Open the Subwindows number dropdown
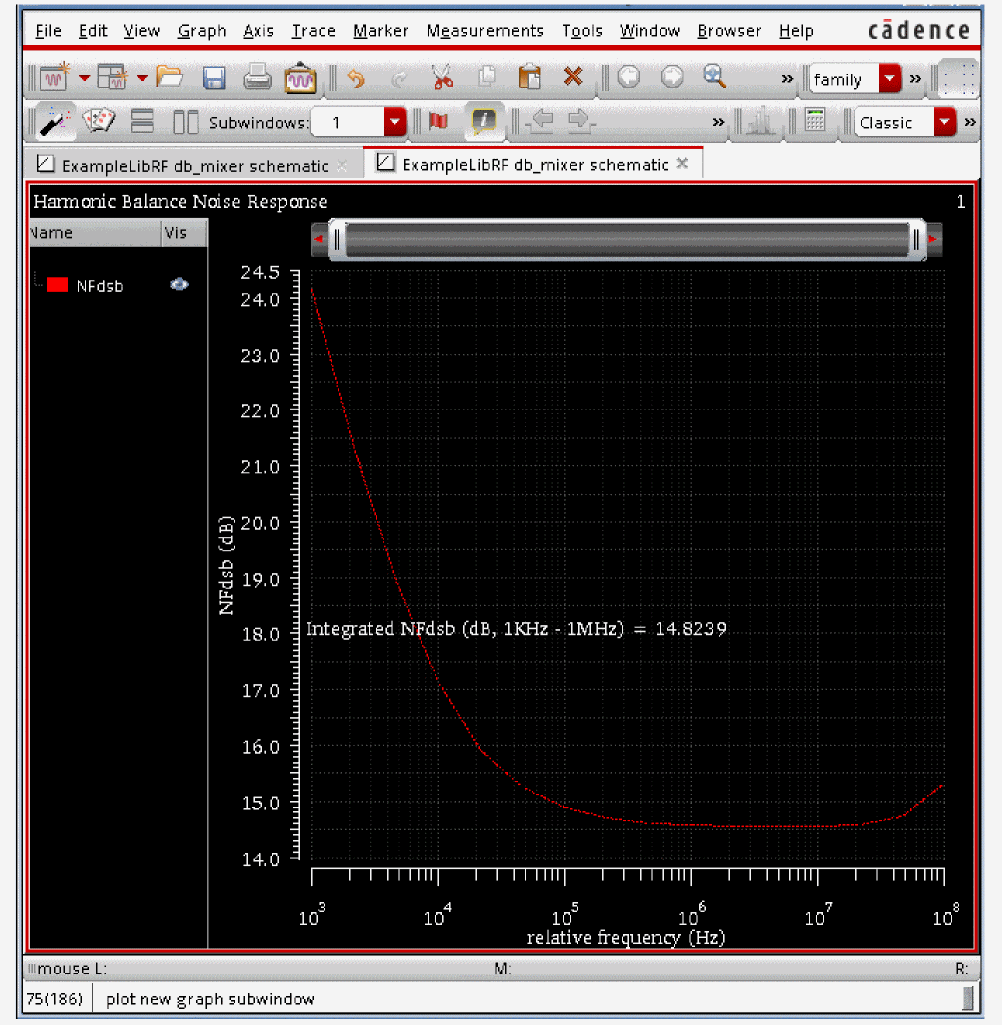Screen dimensions: 1002x1025 (395, 122)
